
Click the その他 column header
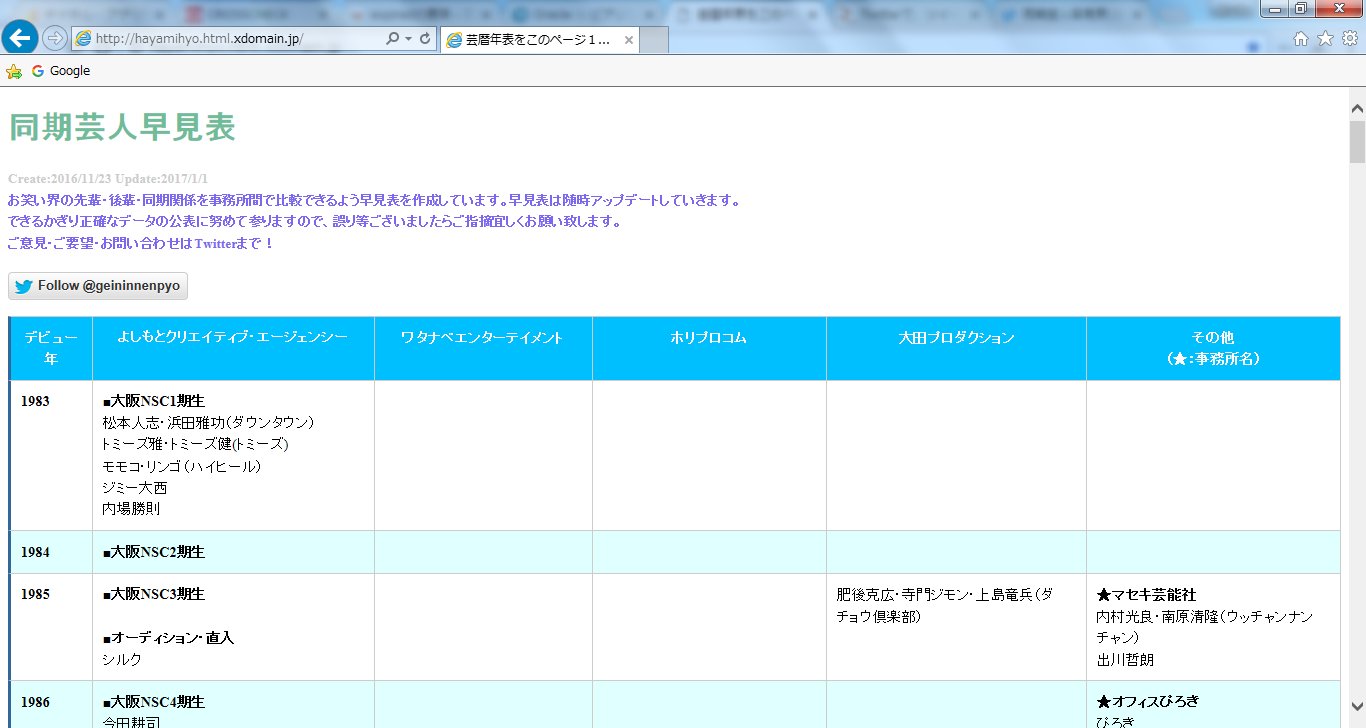click(x=1213, y=348)
